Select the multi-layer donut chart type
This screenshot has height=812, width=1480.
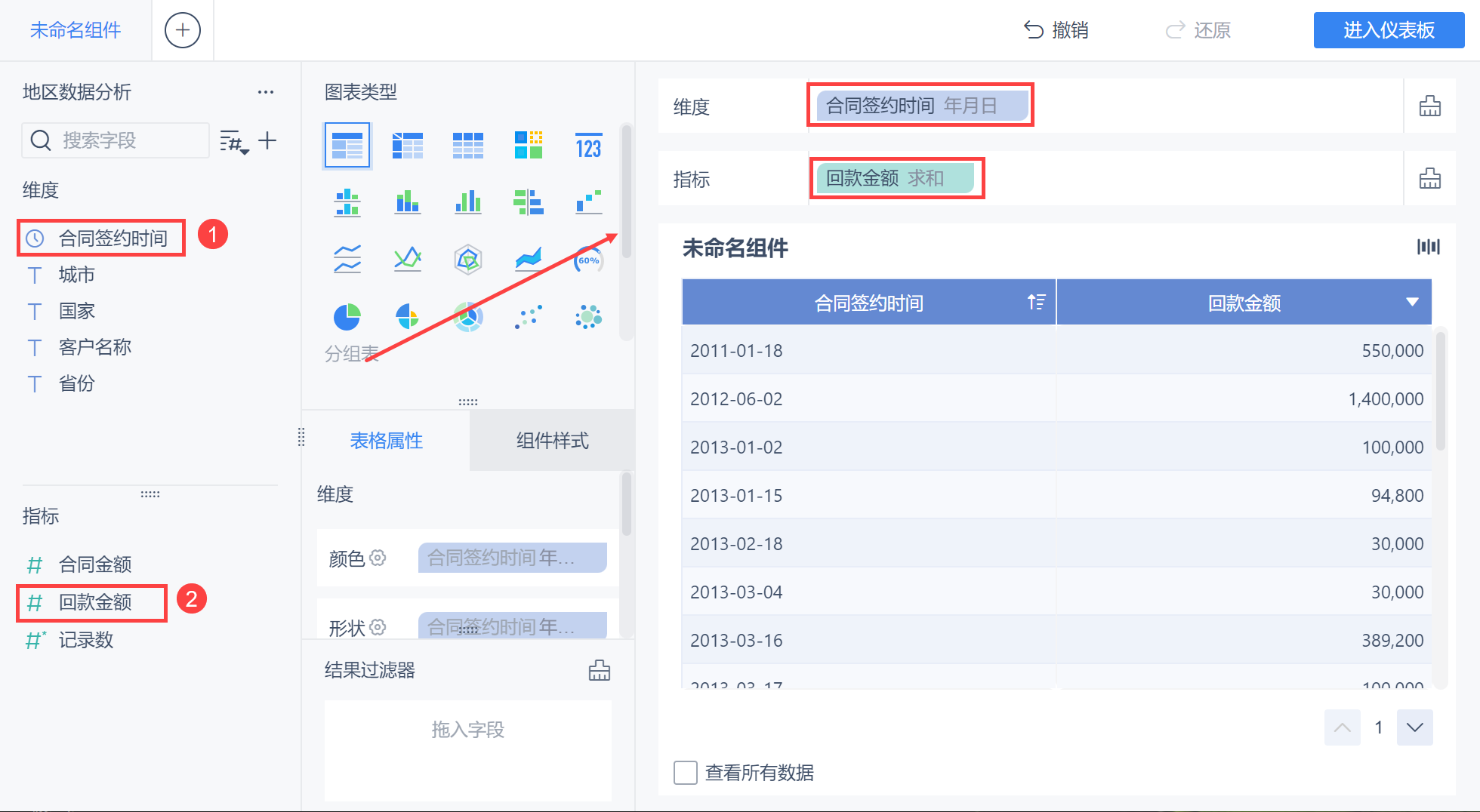(x=468, y=317)
